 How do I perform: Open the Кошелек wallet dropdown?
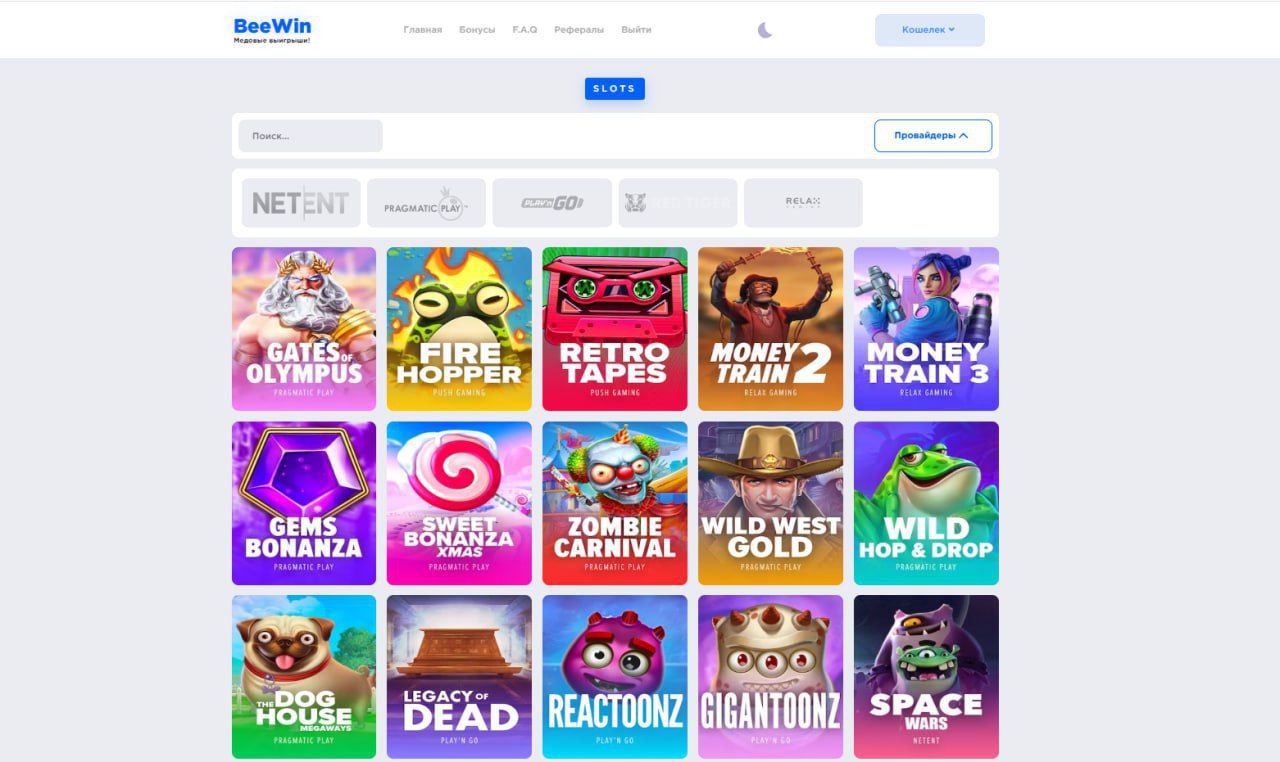(930, 30)
